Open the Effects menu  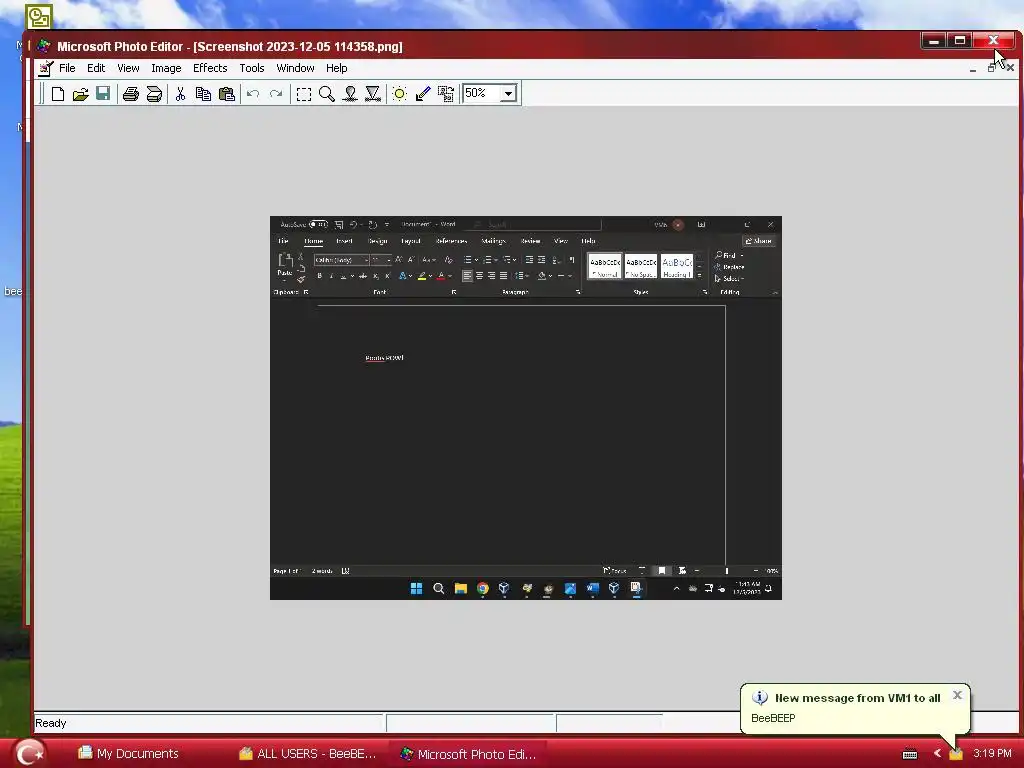[210, 68]
